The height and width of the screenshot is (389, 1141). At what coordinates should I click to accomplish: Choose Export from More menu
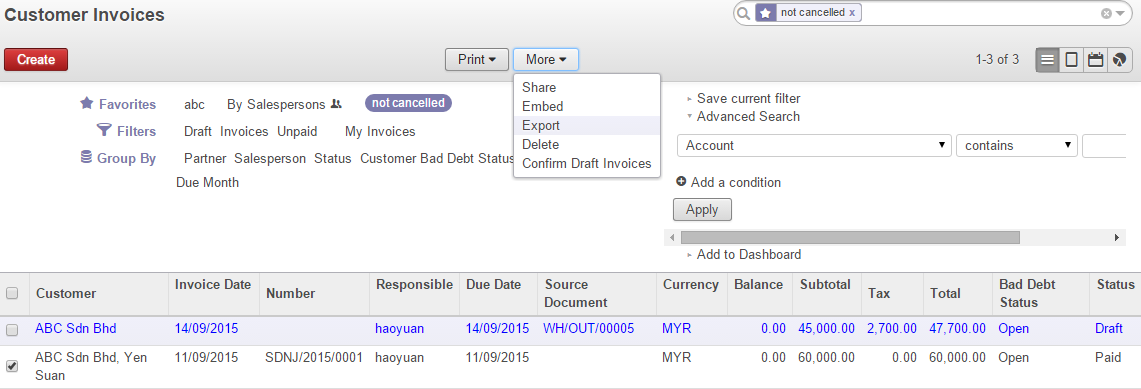pos(587,125)
